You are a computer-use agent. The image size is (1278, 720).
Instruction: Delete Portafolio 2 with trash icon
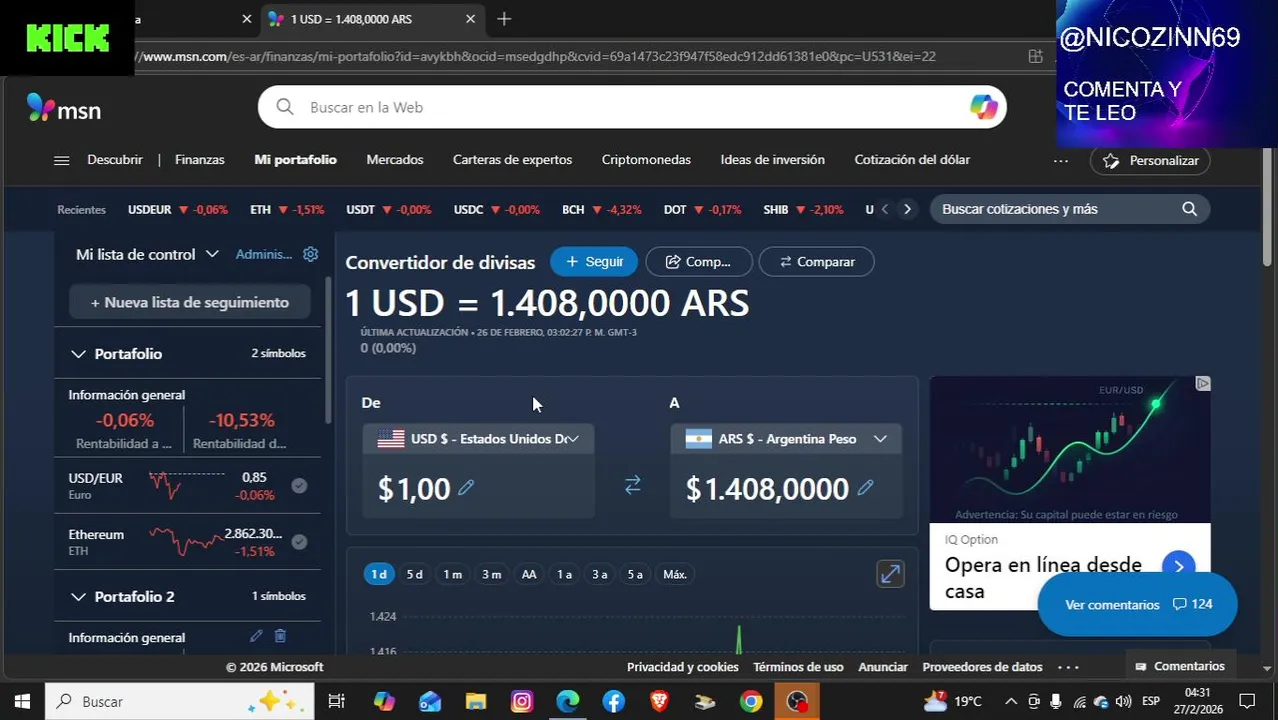pyautogui.click(x=280, y=636)
